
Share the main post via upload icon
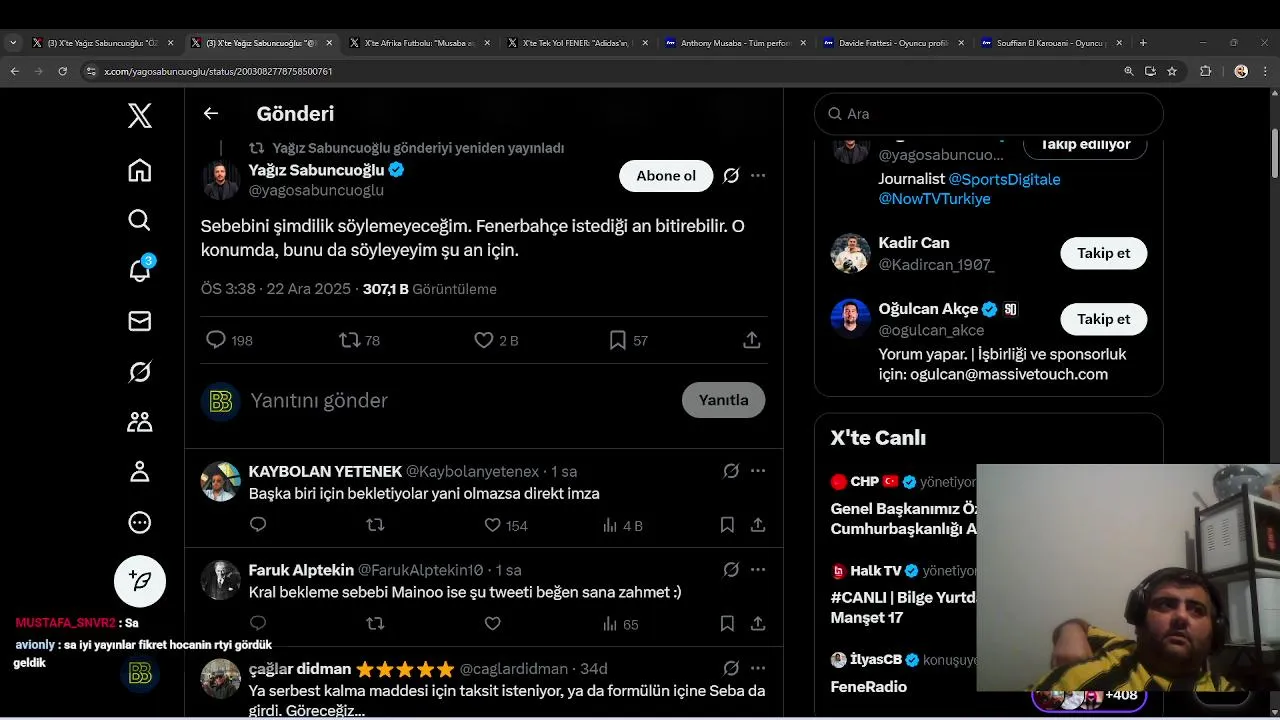click(x=752, y=340)
